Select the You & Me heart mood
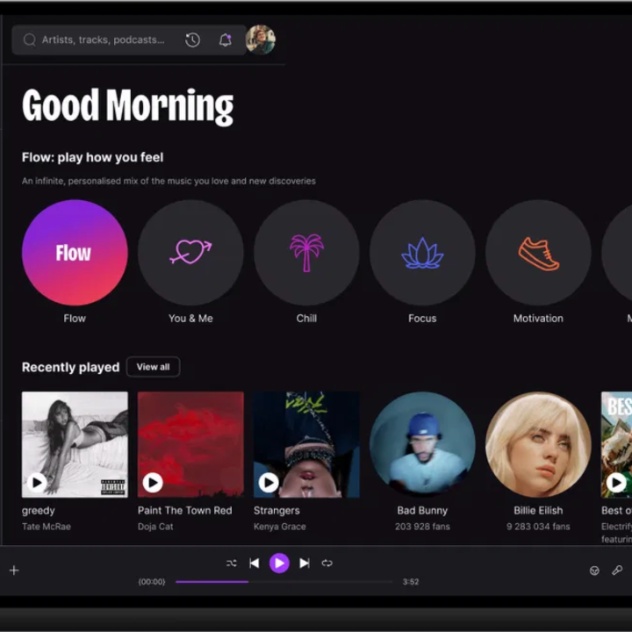 point(190,252)
